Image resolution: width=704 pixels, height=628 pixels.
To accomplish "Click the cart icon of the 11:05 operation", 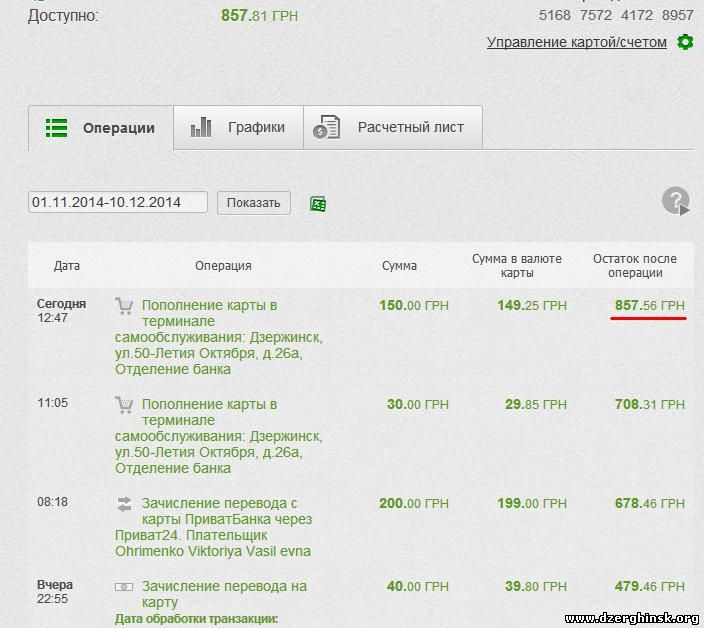I will click(124, 405).
